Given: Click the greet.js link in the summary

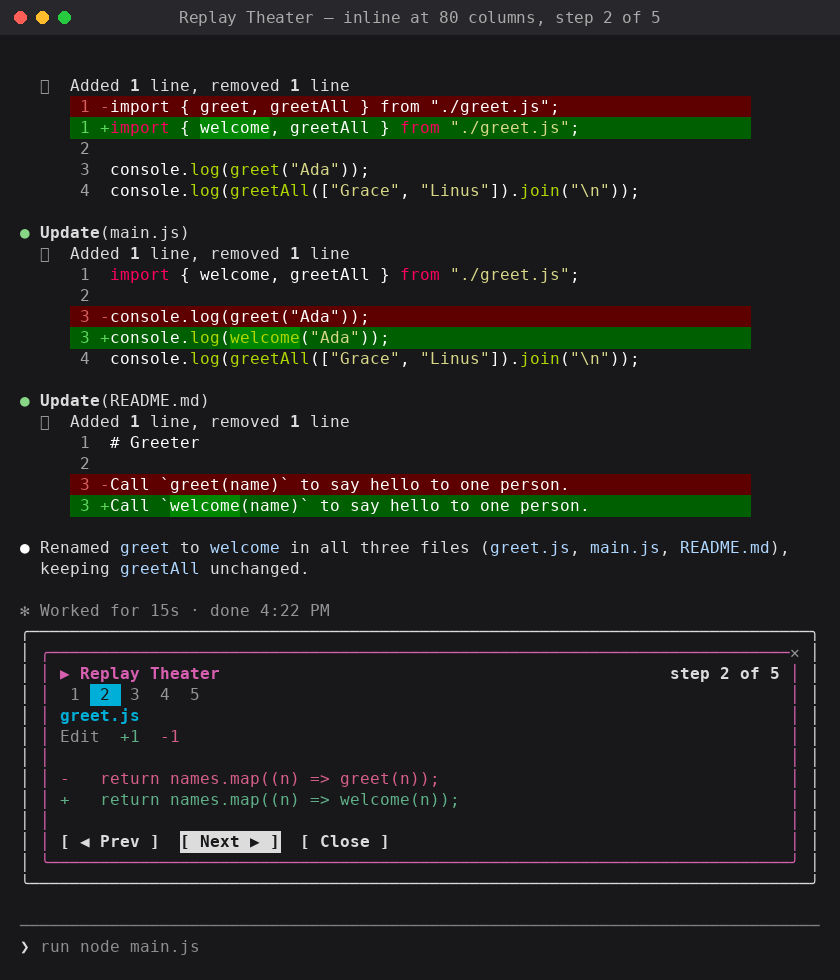Looking at the screenshot, I should [x=530, y=548].
